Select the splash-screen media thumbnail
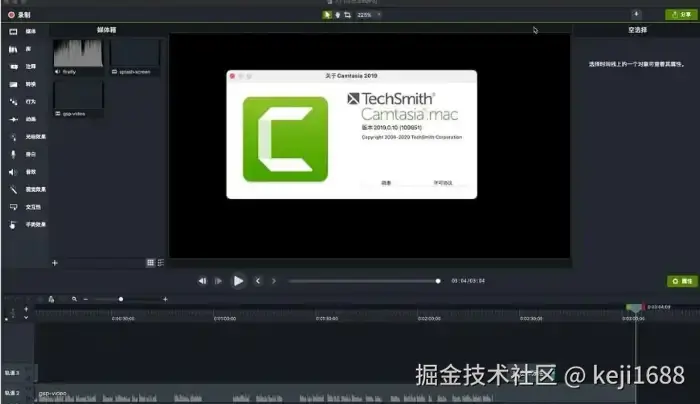The width and height of the screenshot is (700, 404). pyautogui.click(x=135, y=53)
